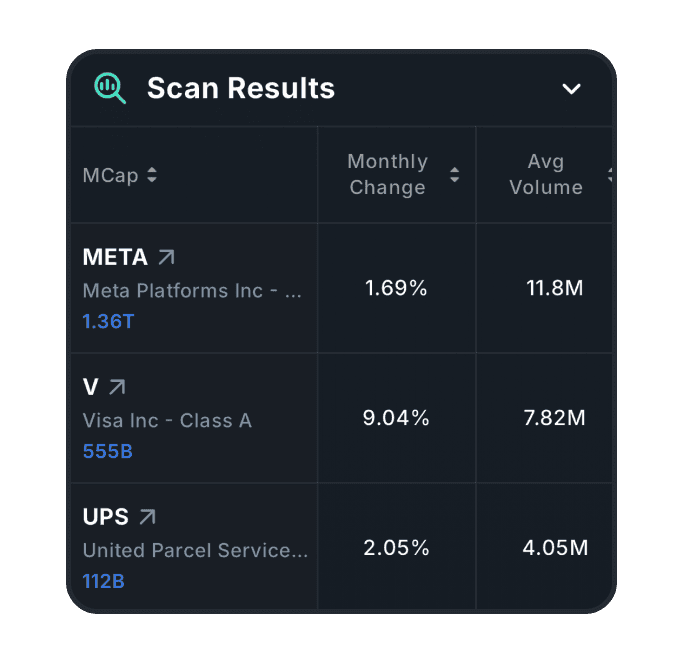Viewport: 683px width, 663px height.
Task: Click the Scan Results magnifier icon
Action: pyautogui.click(x=110, y=88)
